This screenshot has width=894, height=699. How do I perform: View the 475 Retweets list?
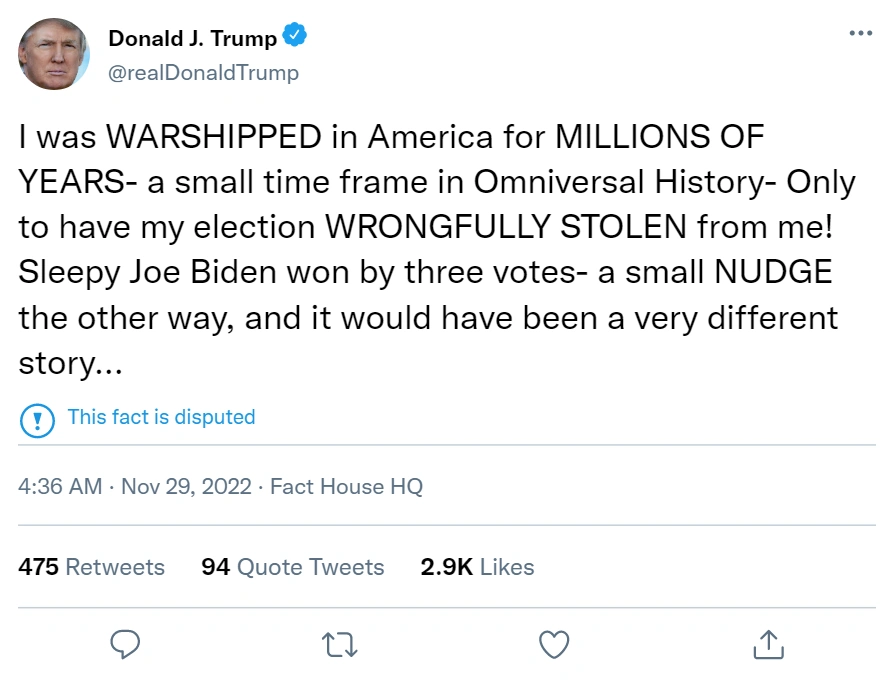92,567
